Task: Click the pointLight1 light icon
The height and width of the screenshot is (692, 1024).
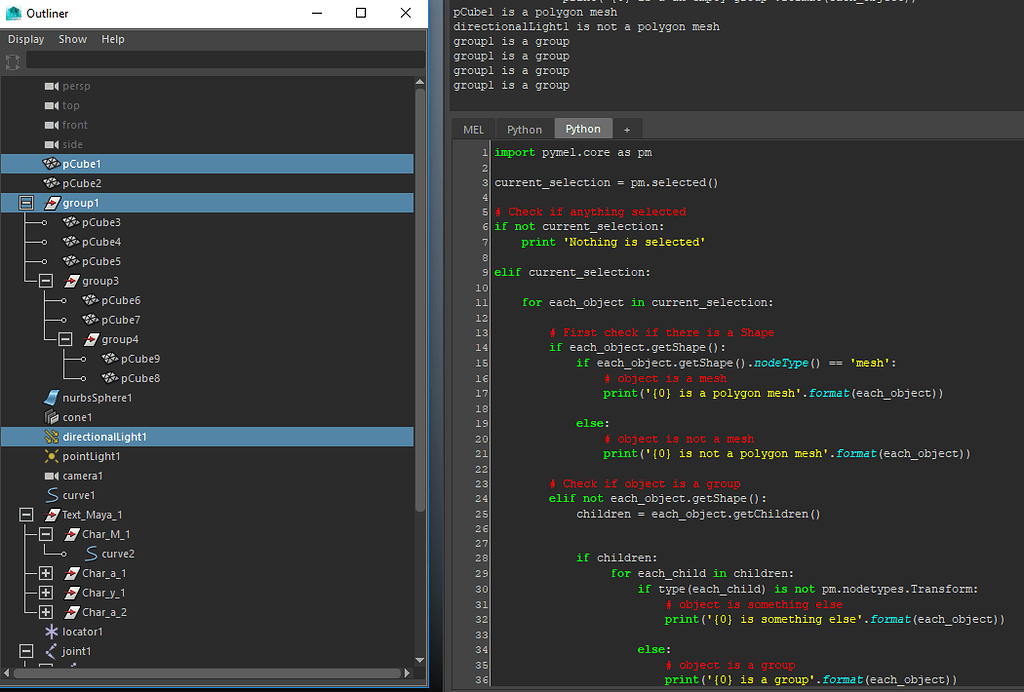Action: [51, 456]
